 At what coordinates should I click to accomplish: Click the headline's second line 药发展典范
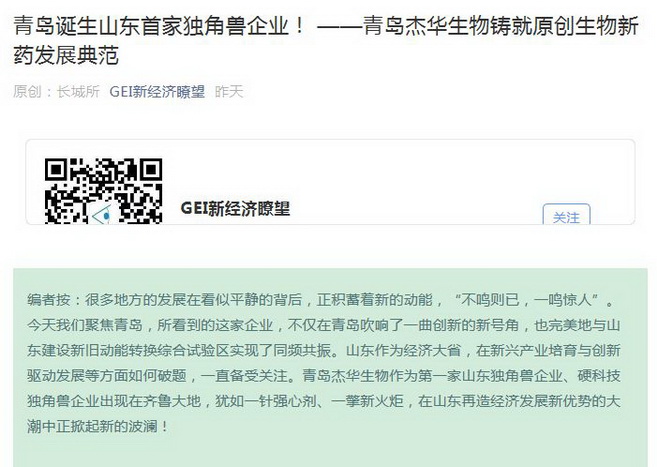66,55
